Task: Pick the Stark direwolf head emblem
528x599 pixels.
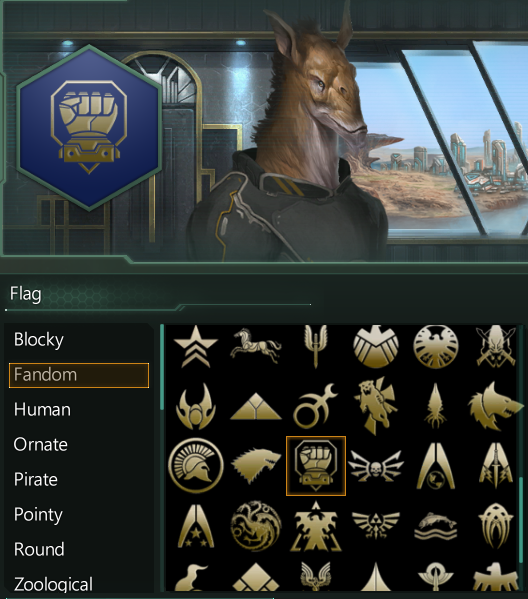Action: (256, 466)
